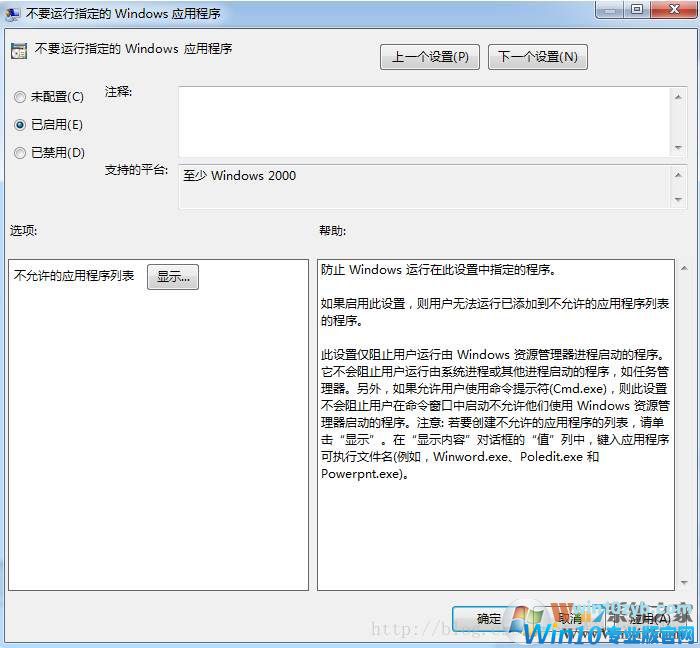This screenshot has height=648, width=700.
Task: Maximize the policy settings window
Action: tap(637, 11)
